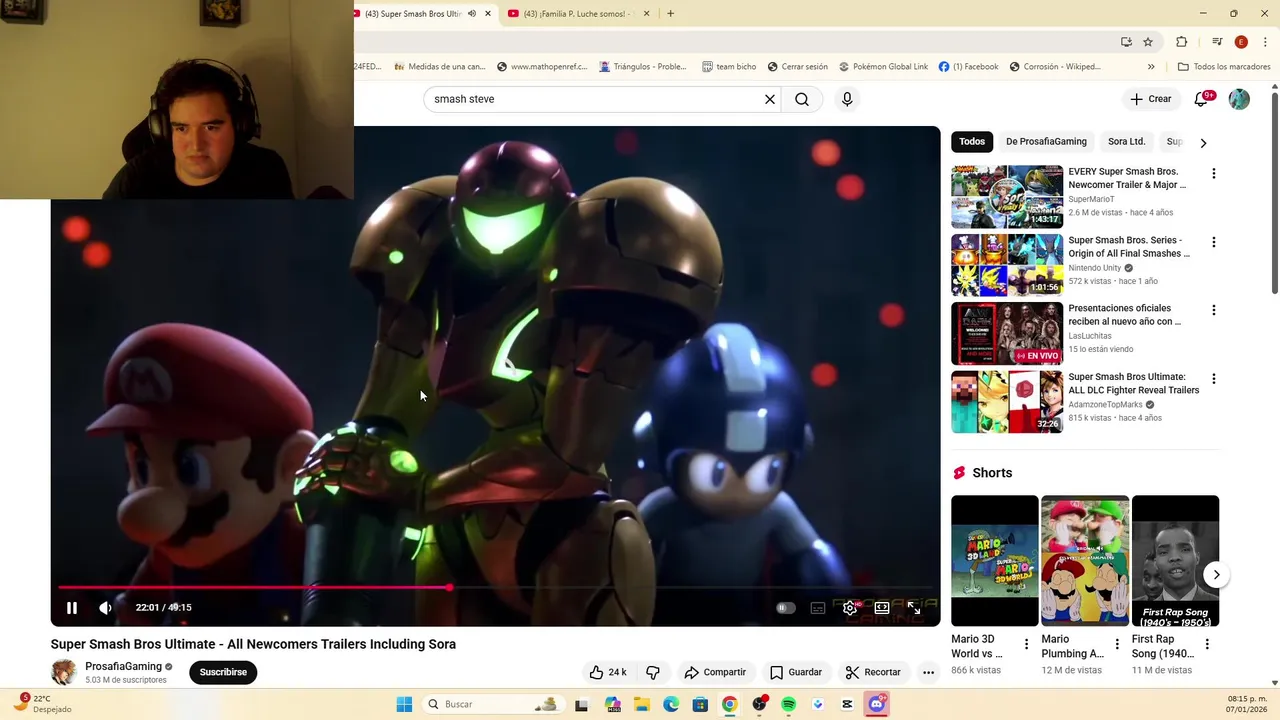Bookmark this page with the star

[1148, 42]
